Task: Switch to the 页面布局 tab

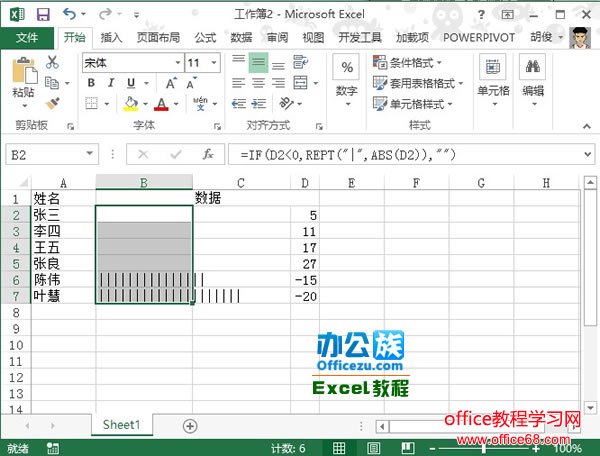Action: tap(158, 37)
